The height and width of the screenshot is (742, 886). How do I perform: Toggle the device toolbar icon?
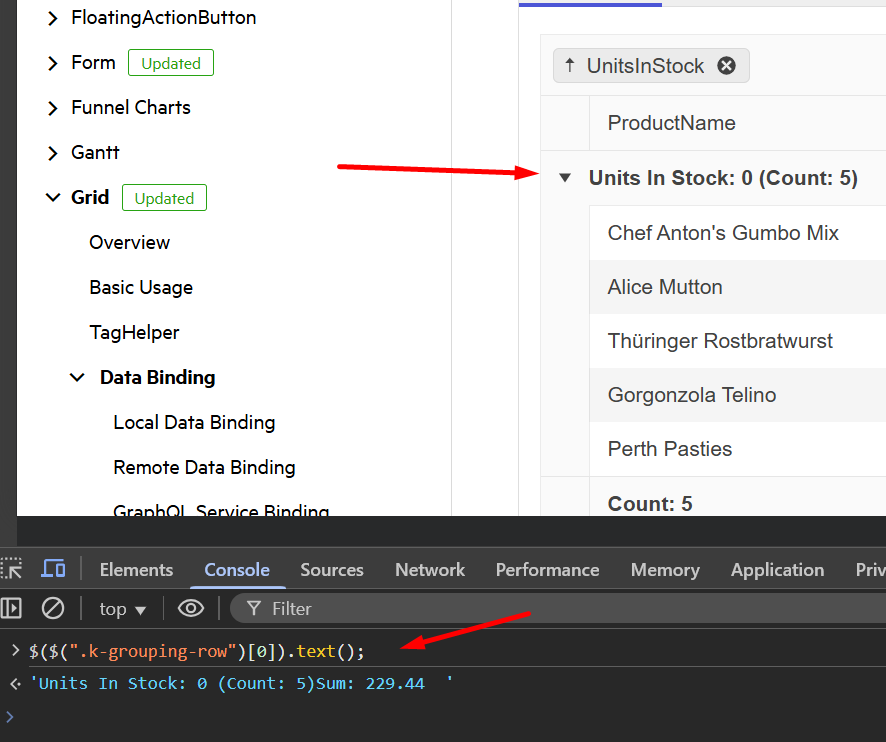click(53, 569)
